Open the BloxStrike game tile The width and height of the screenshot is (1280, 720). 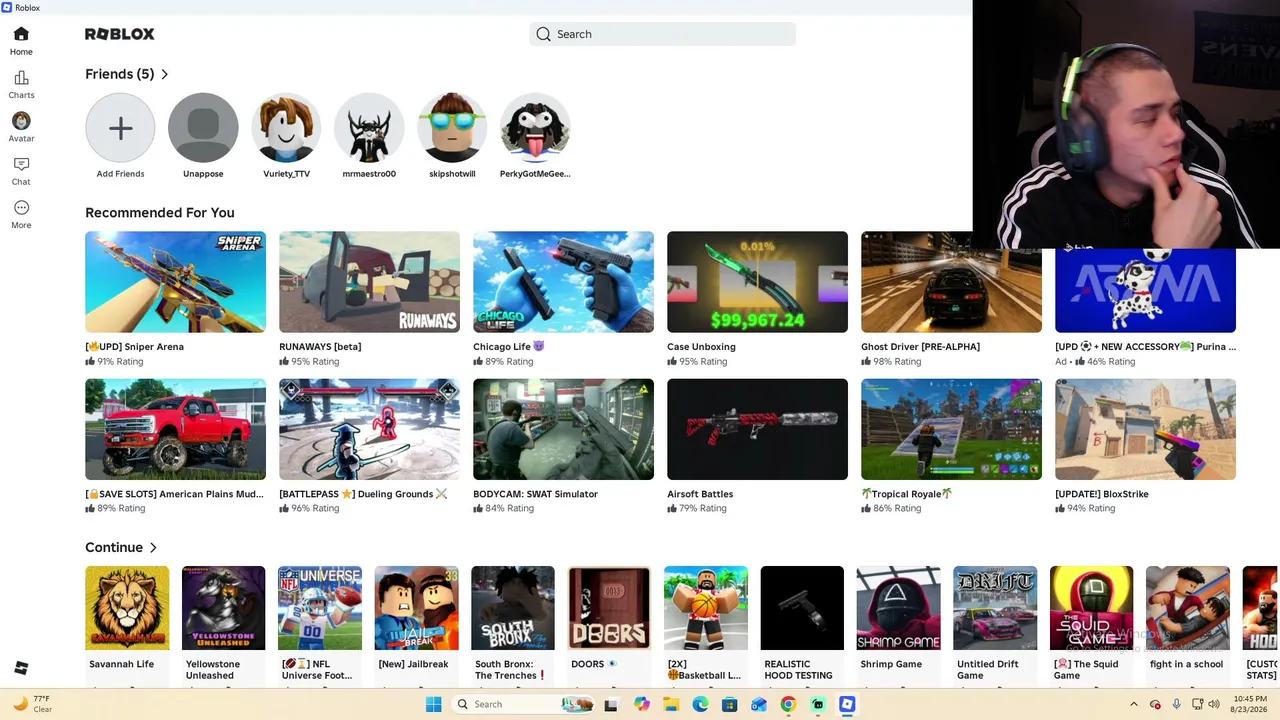(x=1145, y=429)
